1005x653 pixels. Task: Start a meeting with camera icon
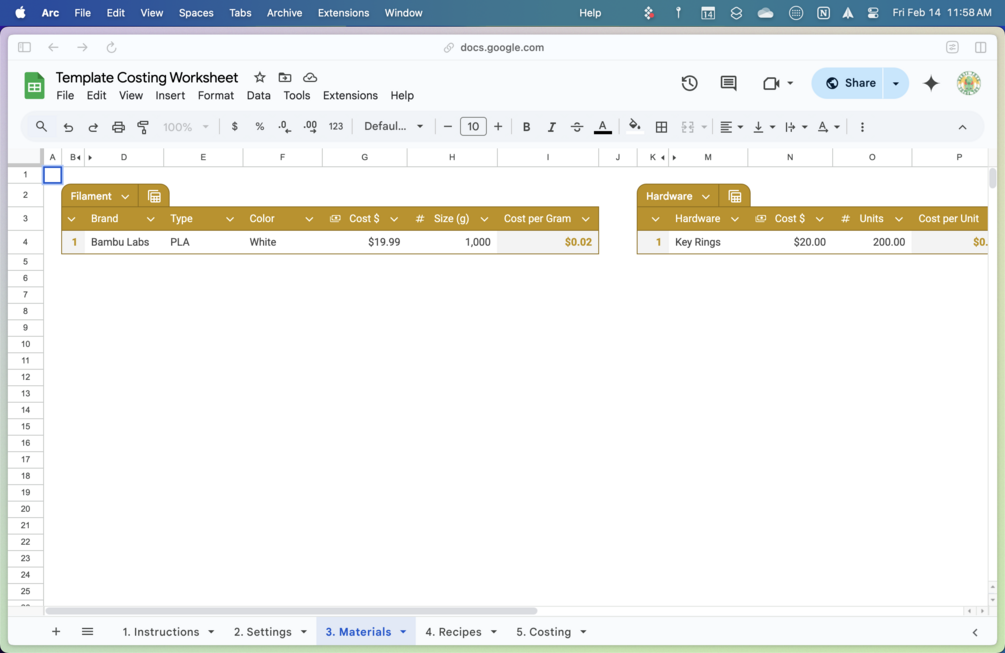tap(771, 83)
